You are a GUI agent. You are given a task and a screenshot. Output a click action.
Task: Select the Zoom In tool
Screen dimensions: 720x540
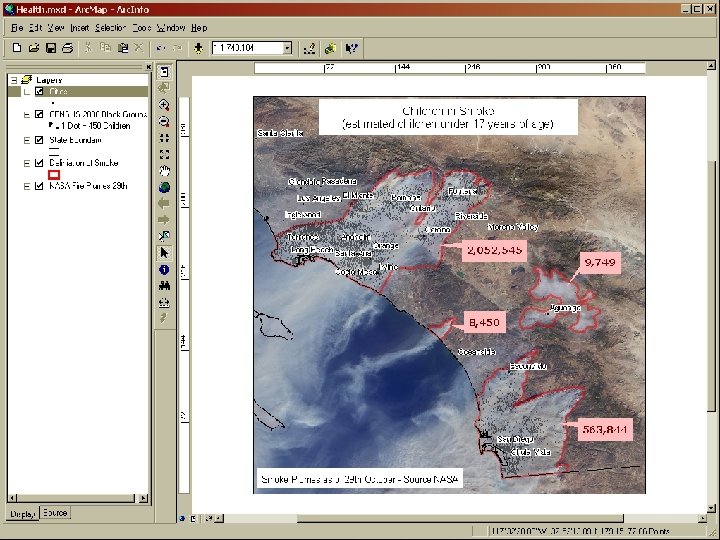coord(164,105)
